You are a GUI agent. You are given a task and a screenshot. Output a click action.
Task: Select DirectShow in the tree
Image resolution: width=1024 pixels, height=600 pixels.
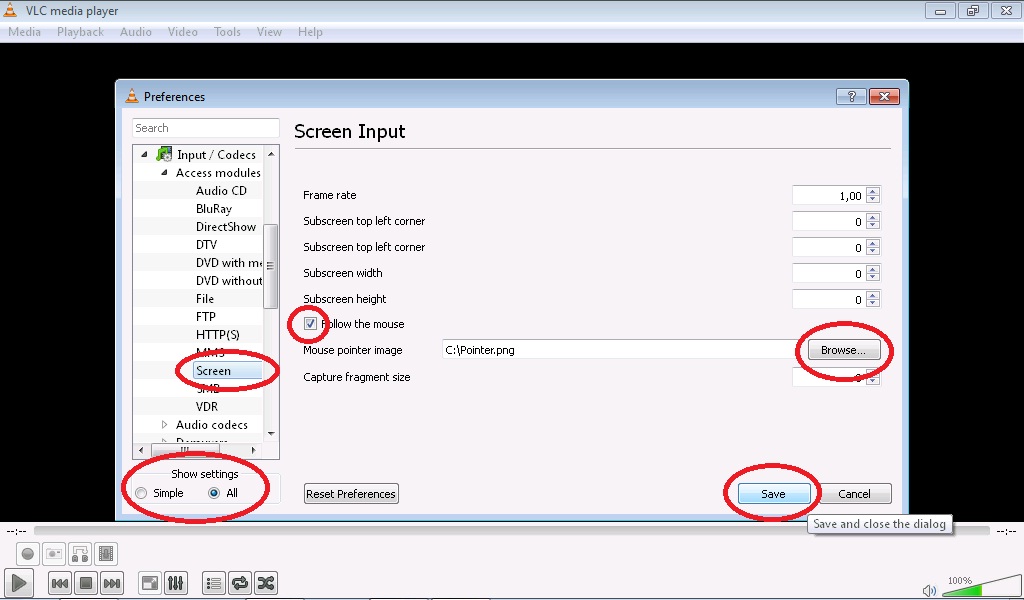coord(226,227)
